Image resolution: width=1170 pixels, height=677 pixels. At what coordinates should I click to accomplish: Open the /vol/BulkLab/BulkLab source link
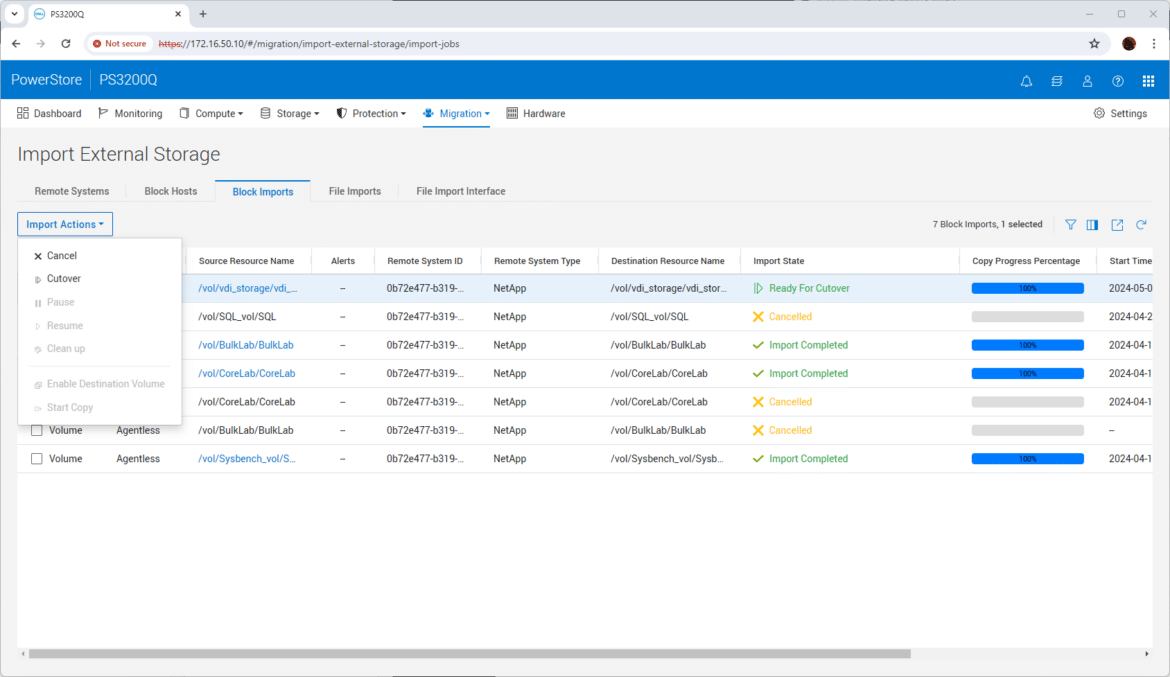click(x=245, y=346)
